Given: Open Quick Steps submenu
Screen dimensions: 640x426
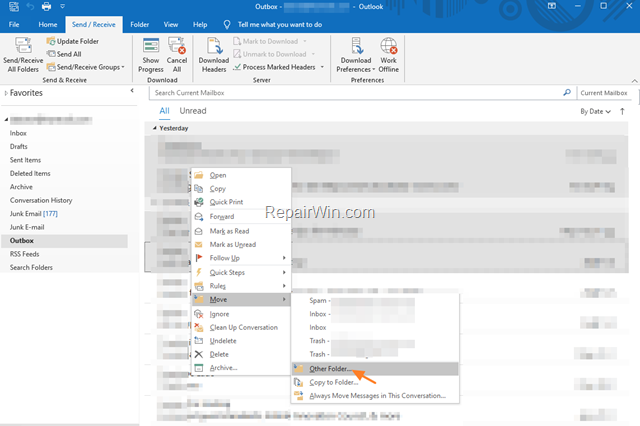Looking at the screenshot, I should (x=241, y=272).
